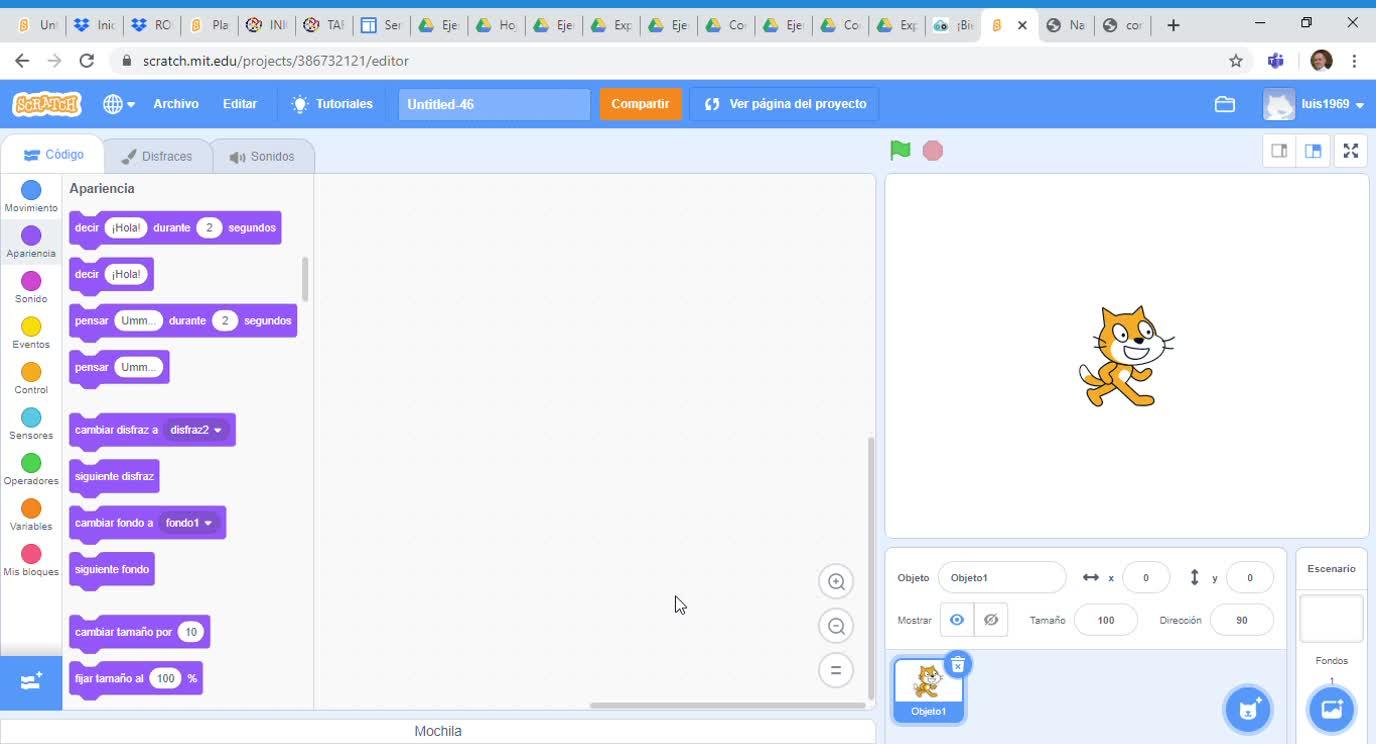Select the Eventos block category
Screen dimensions: 1376x744
pyautogui.click(x=31, y=333)
